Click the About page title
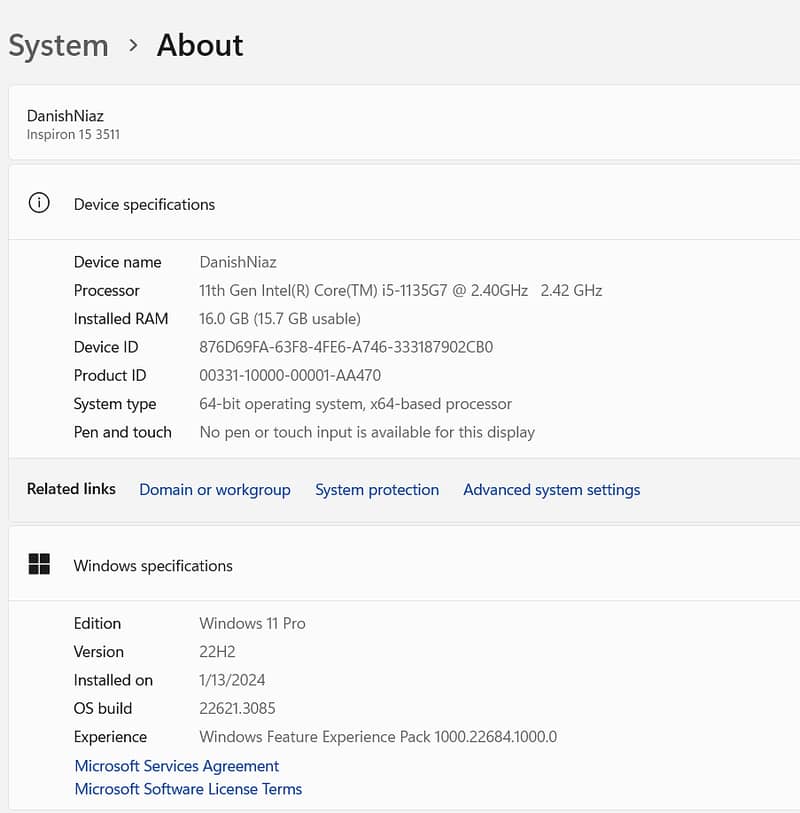Viewport: 800px width, 813px height. click(200, 45)
